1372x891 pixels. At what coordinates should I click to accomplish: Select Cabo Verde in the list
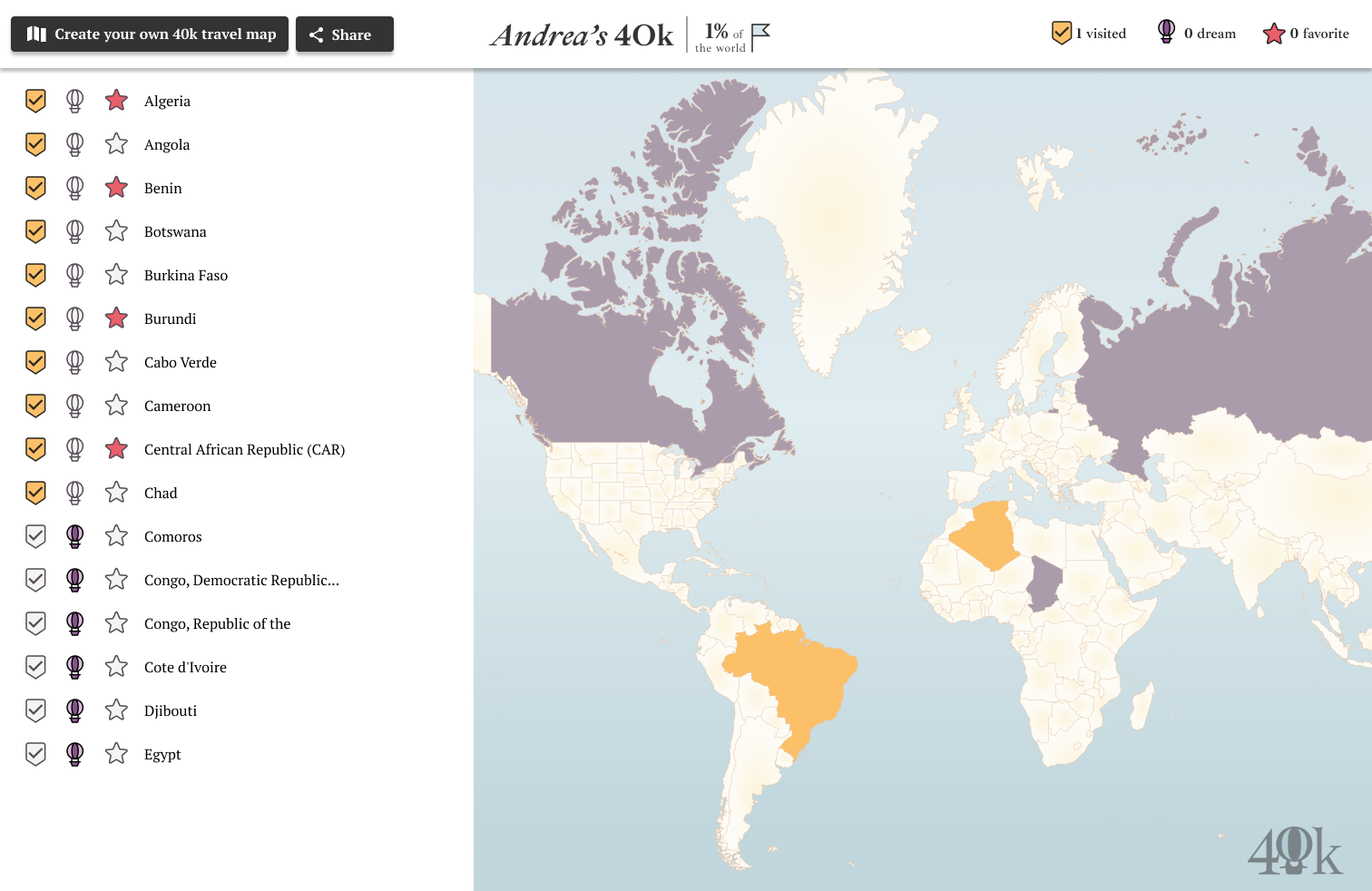coord(181,362)
